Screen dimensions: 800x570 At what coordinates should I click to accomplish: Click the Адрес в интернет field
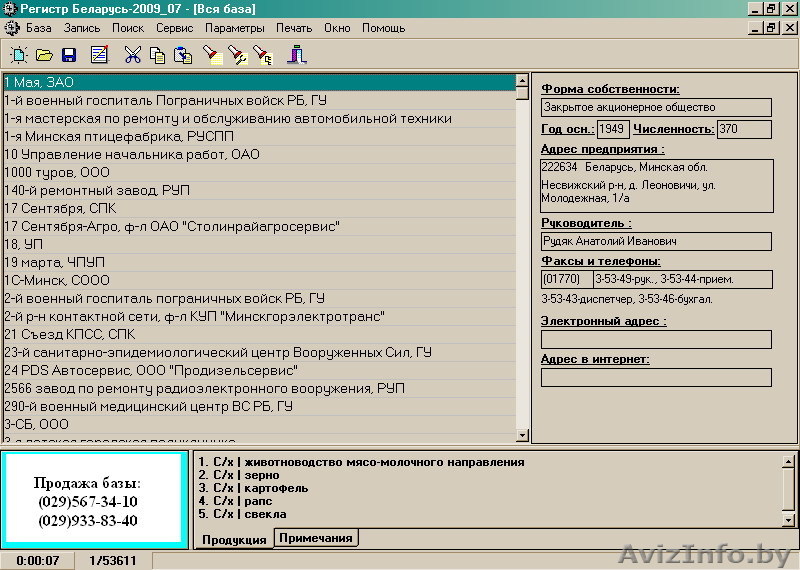coord(656,377)
